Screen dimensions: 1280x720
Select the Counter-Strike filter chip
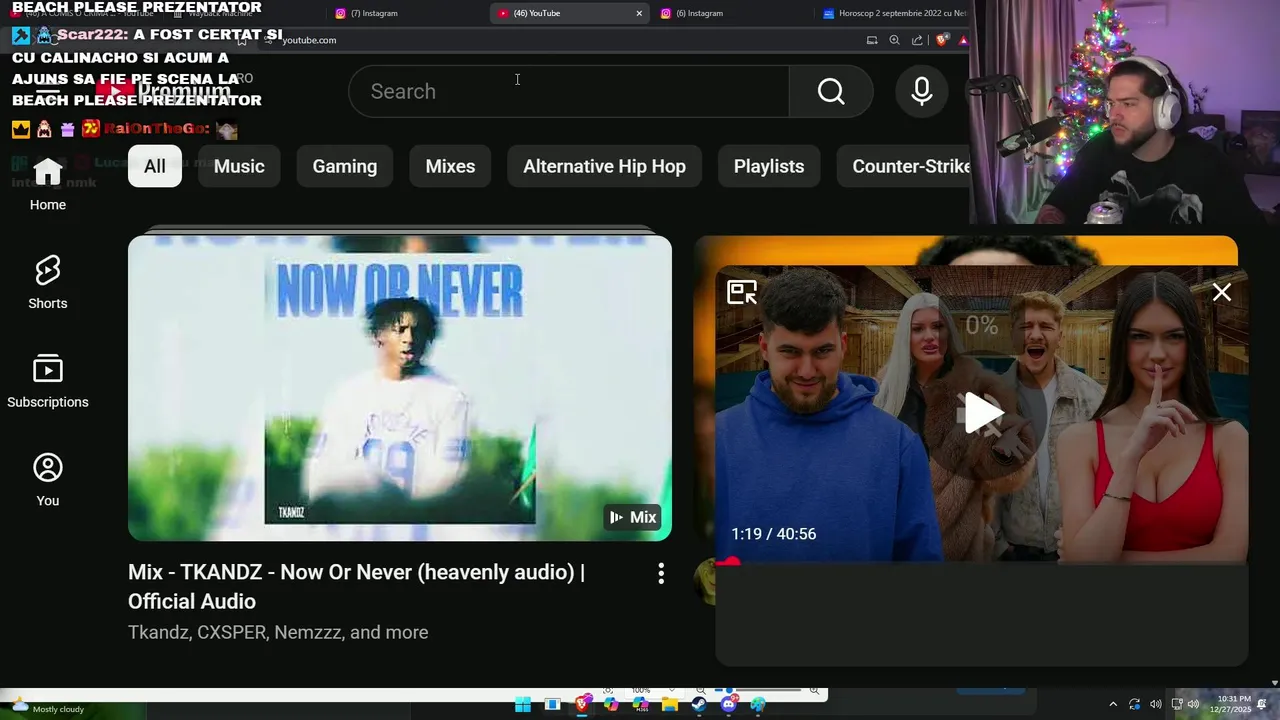coord(905,166)
